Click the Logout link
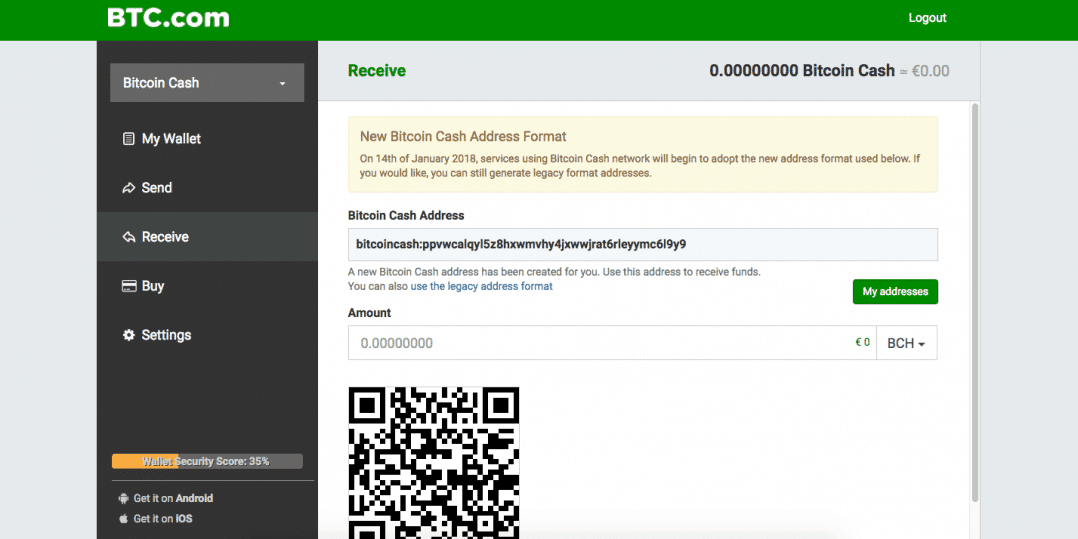 [927, 18]
